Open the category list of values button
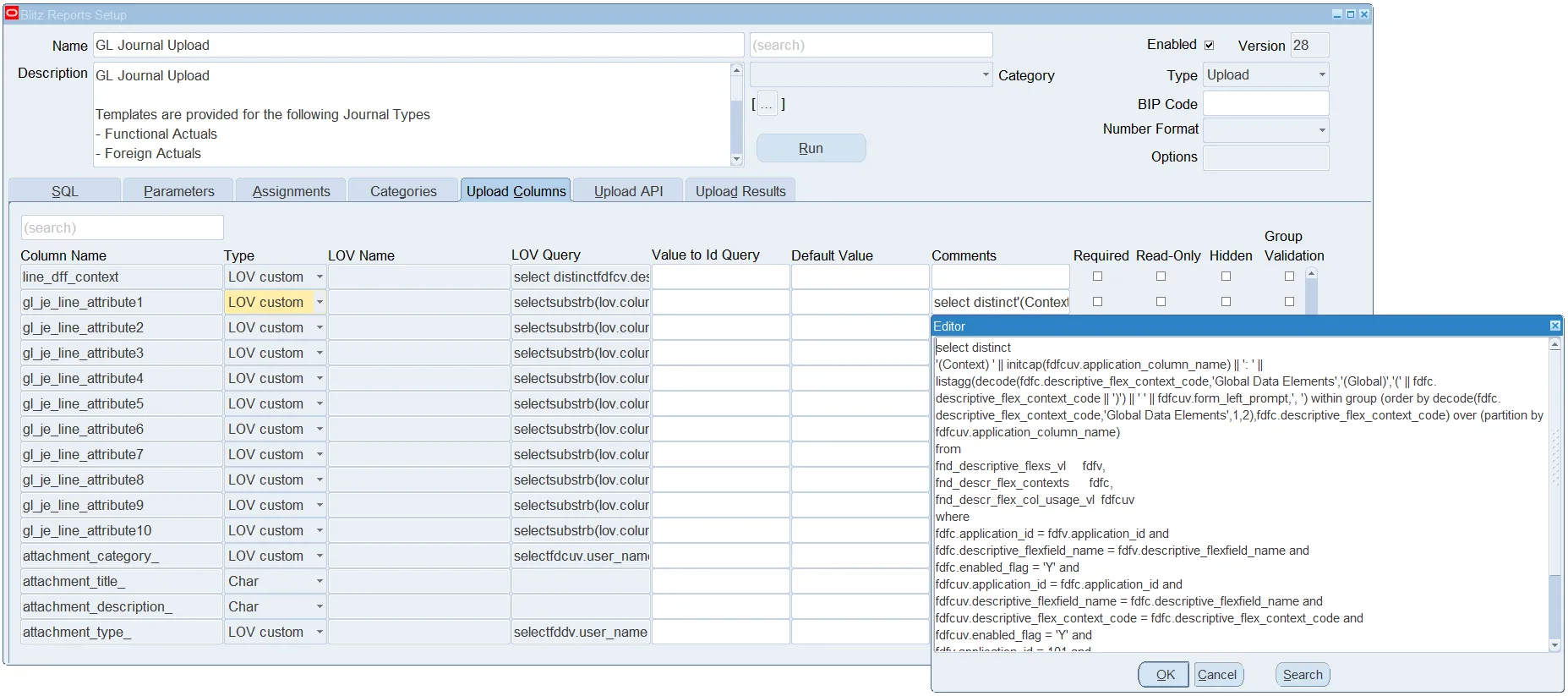Viewport: 1568px width, 696px height. point(766,104)
